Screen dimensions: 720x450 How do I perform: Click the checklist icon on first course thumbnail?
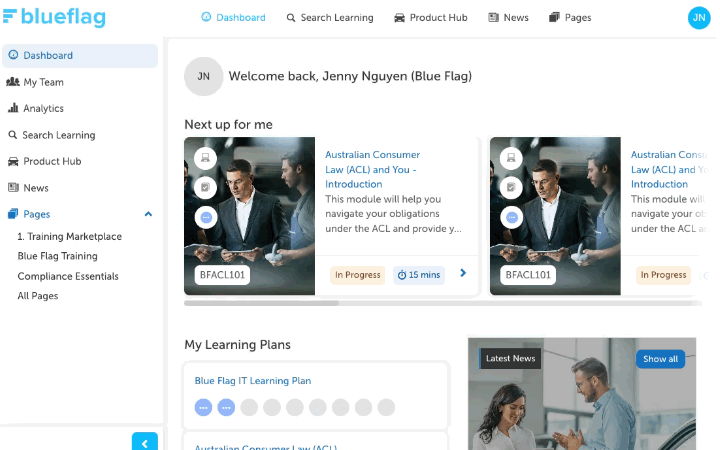click(x=205, y=187)
